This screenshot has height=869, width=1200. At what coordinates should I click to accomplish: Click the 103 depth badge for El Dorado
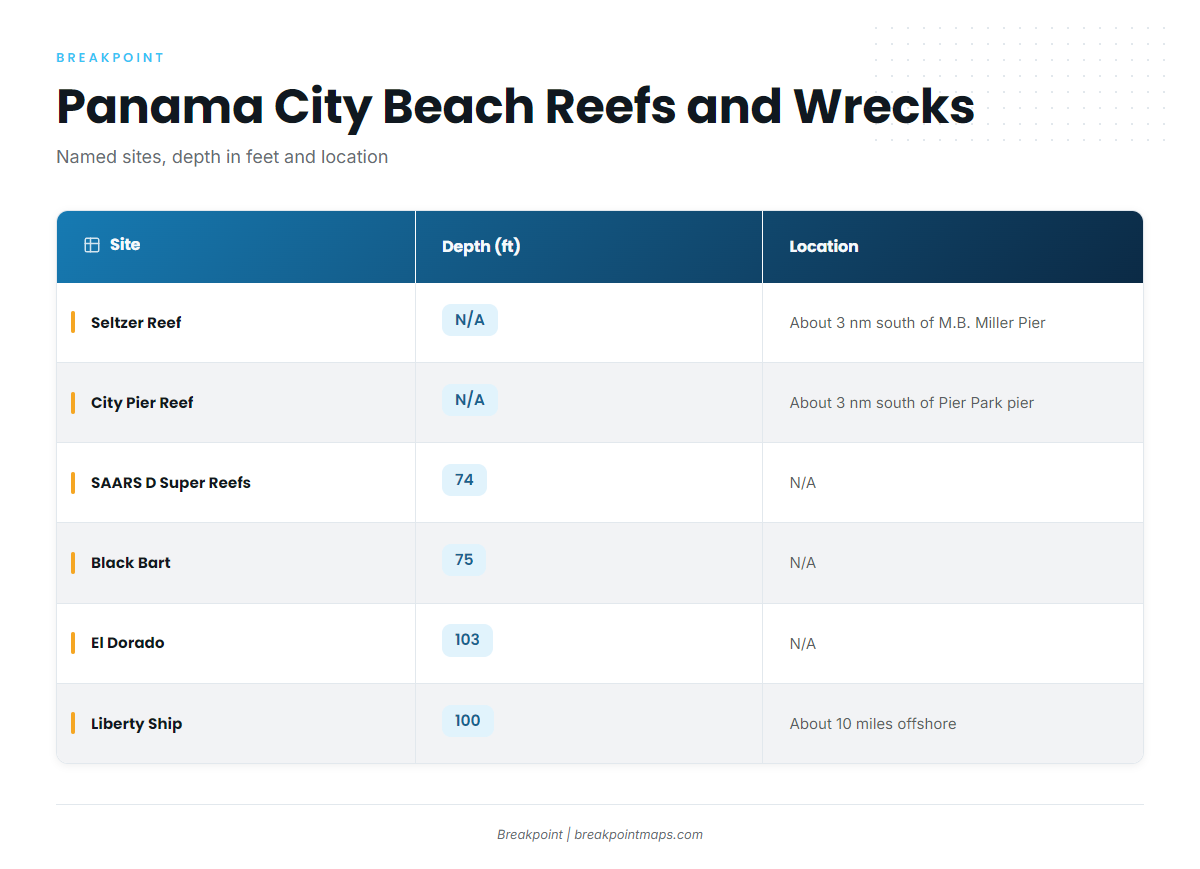click(467, 640)
